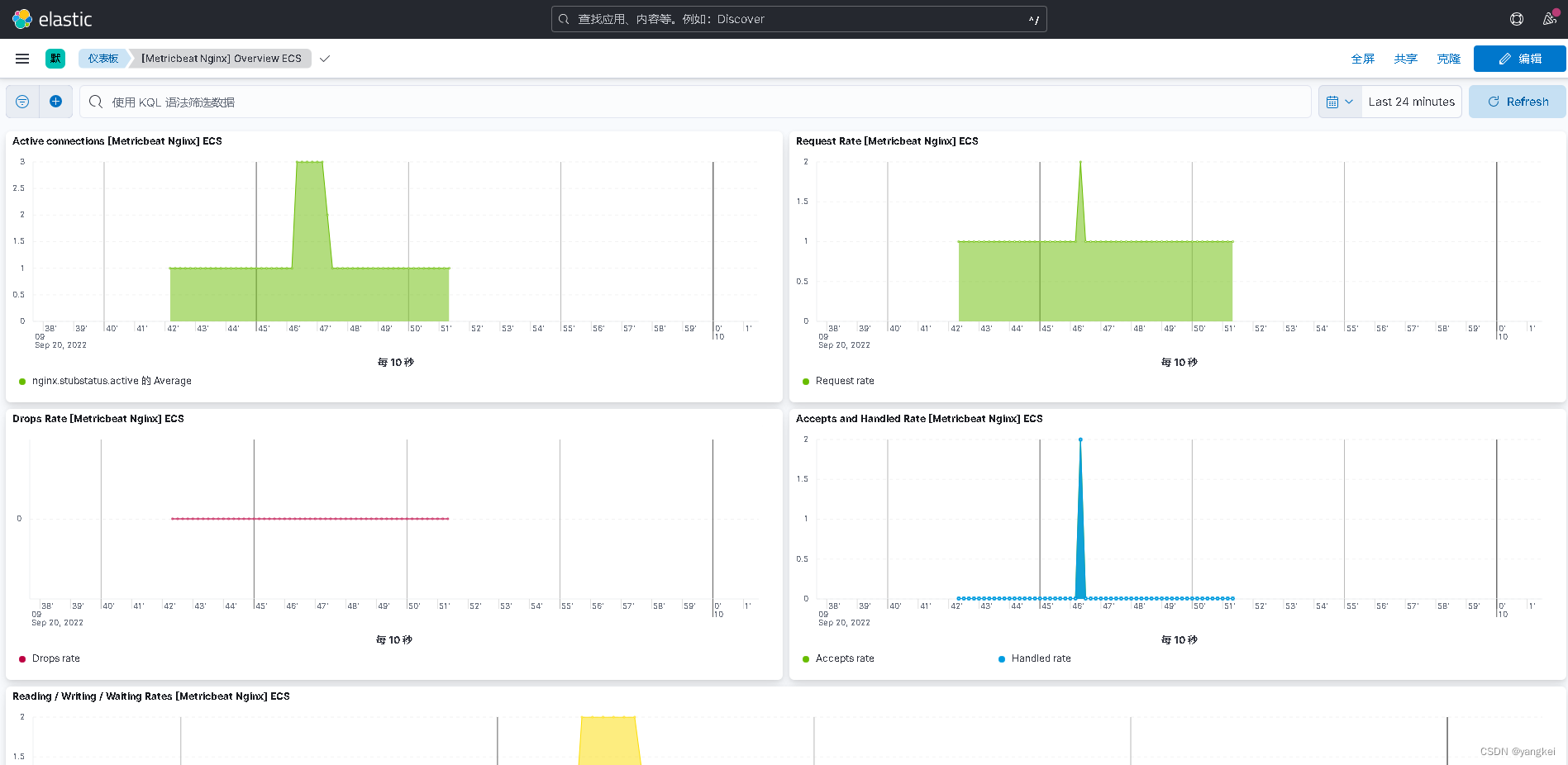Click the Sep 20, 2022 label under Request Rate
The height and width of the screenshot is (765, 1568).
pos(844,345)
